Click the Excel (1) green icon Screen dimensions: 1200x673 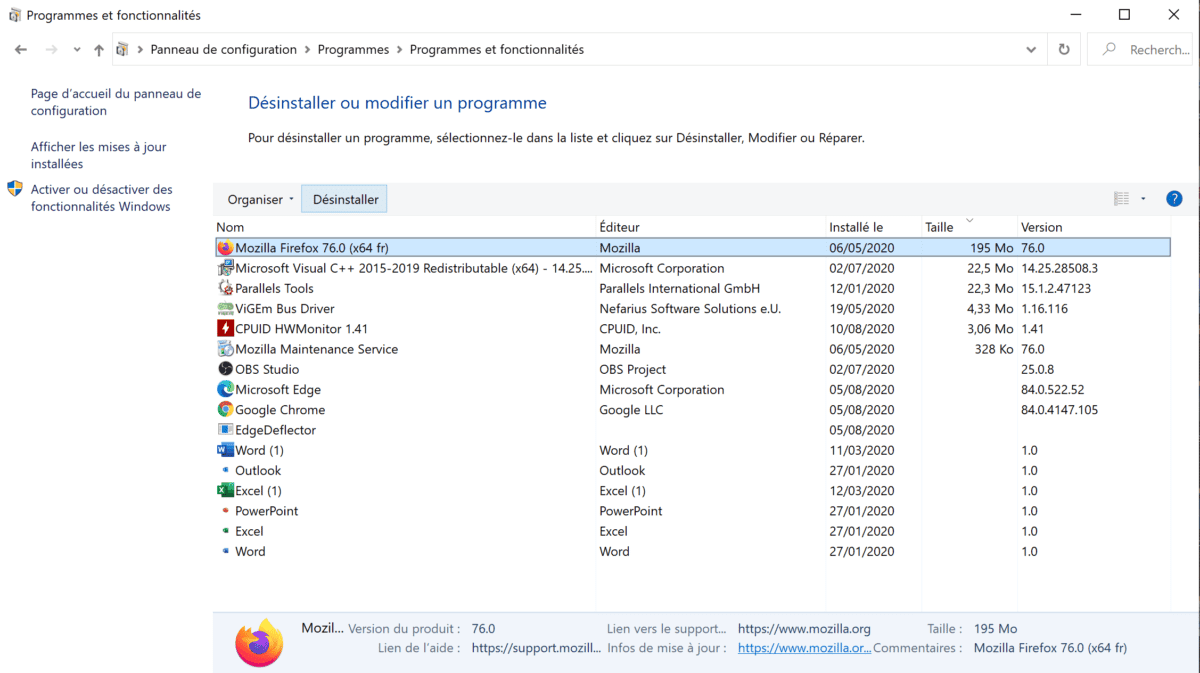tap(225, 491)
